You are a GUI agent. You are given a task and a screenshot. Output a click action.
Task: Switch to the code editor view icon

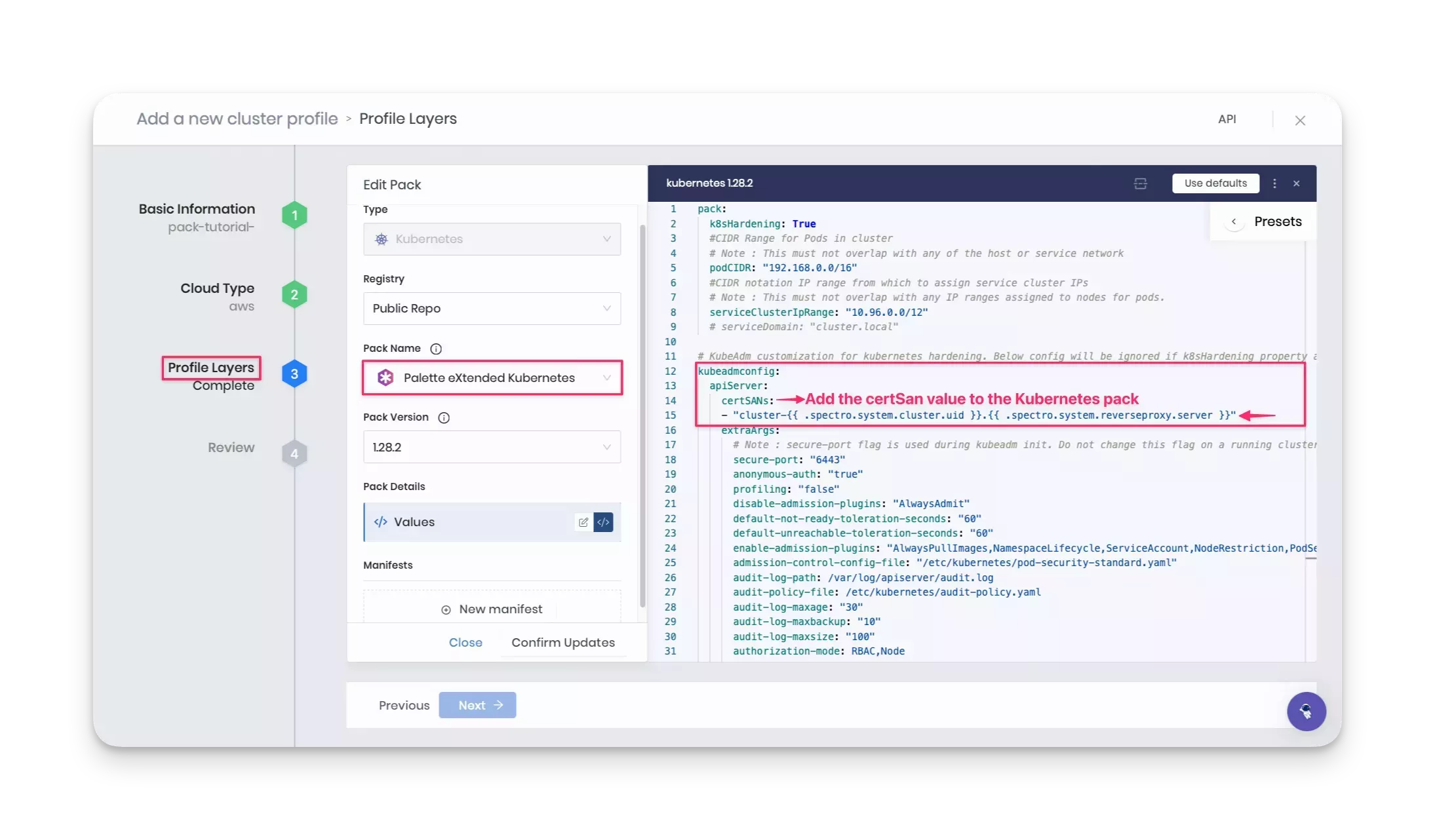point(603,522)
